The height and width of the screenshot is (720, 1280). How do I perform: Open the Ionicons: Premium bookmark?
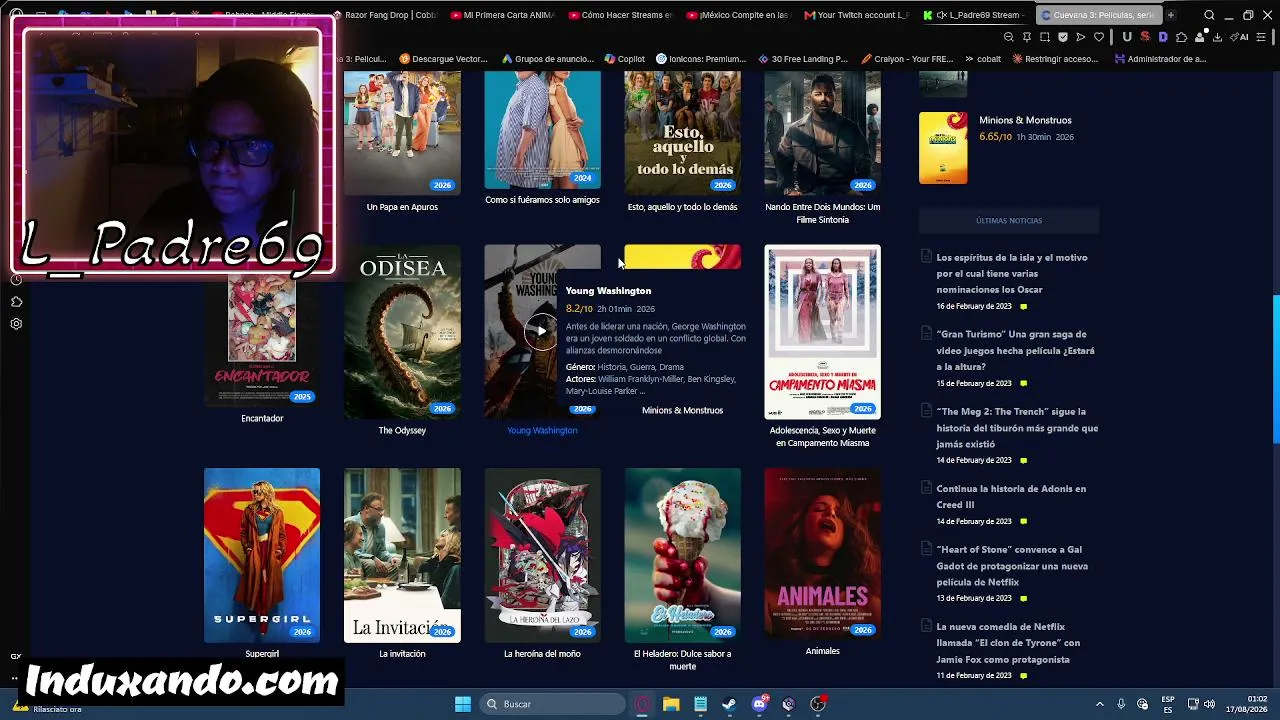point(701,59)
